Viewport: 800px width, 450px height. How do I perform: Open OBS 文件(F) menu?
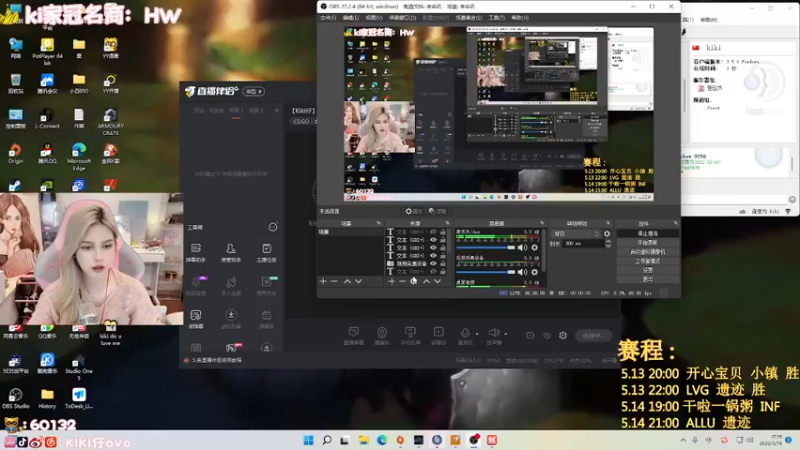click(328, 18)
